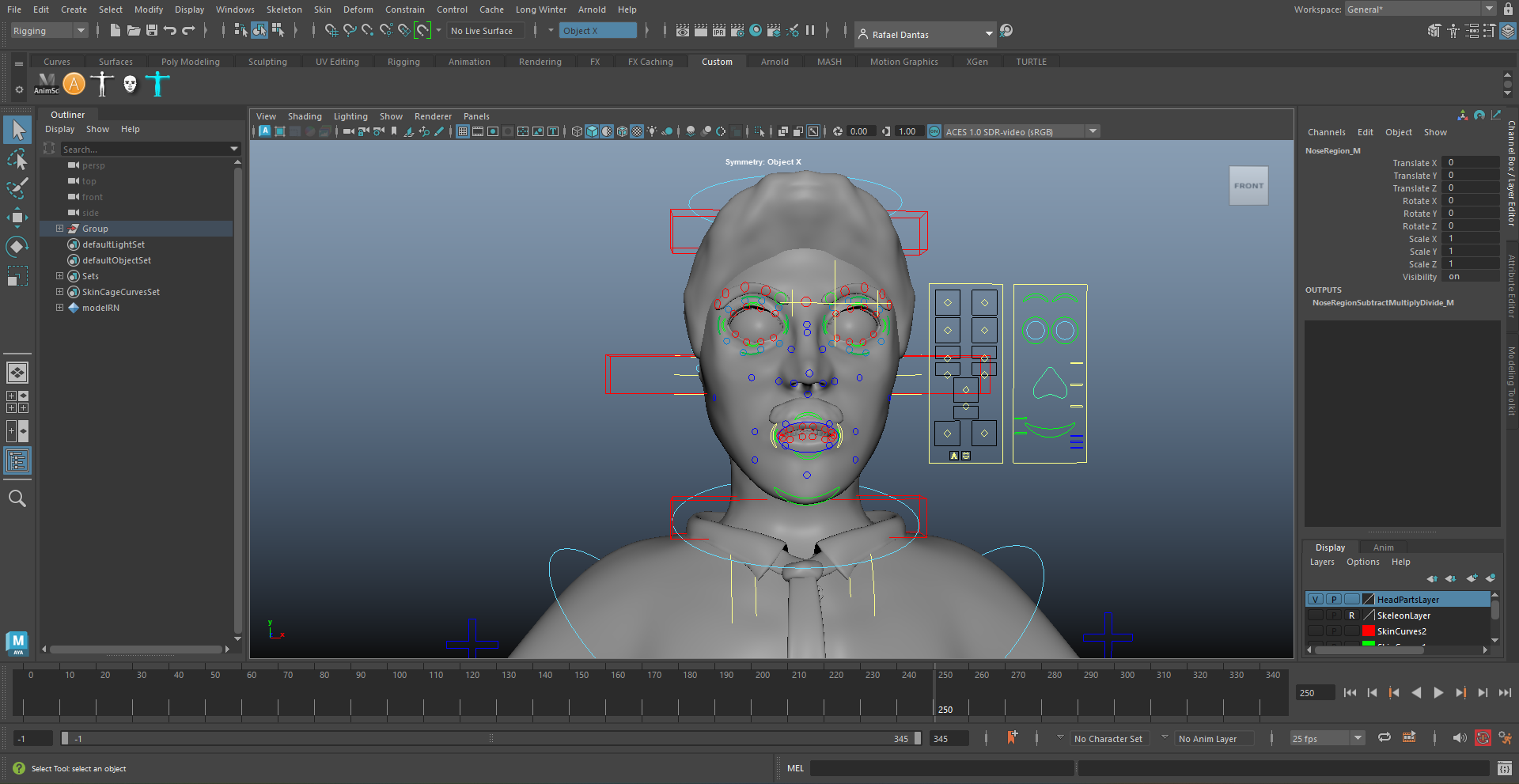Click the bookmark icon in viewport toolbar
1519x784 pixels.
[394, 131]
